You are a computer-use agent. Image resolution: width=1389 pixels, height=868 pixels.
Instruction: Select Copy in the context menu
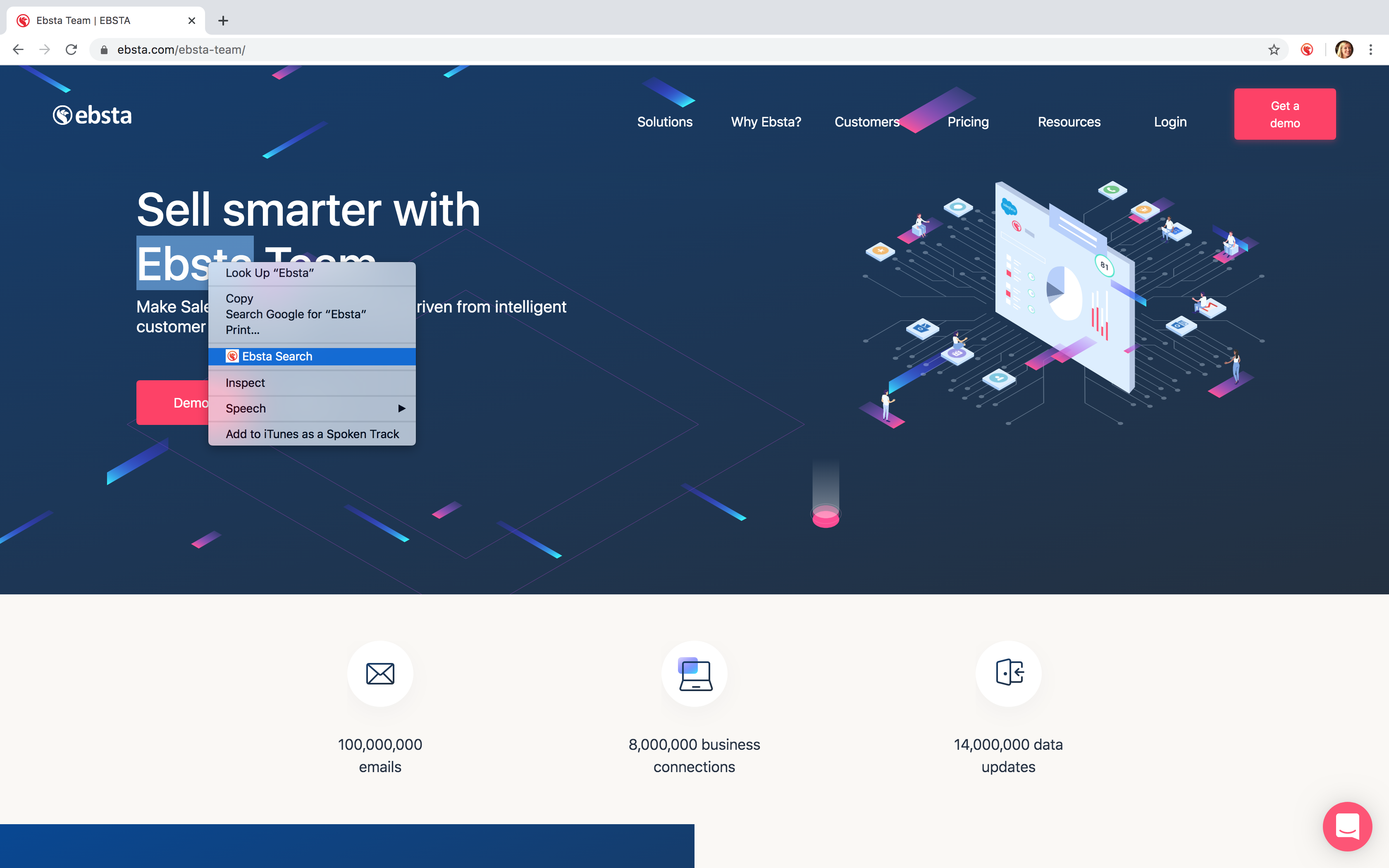(239, 298)
